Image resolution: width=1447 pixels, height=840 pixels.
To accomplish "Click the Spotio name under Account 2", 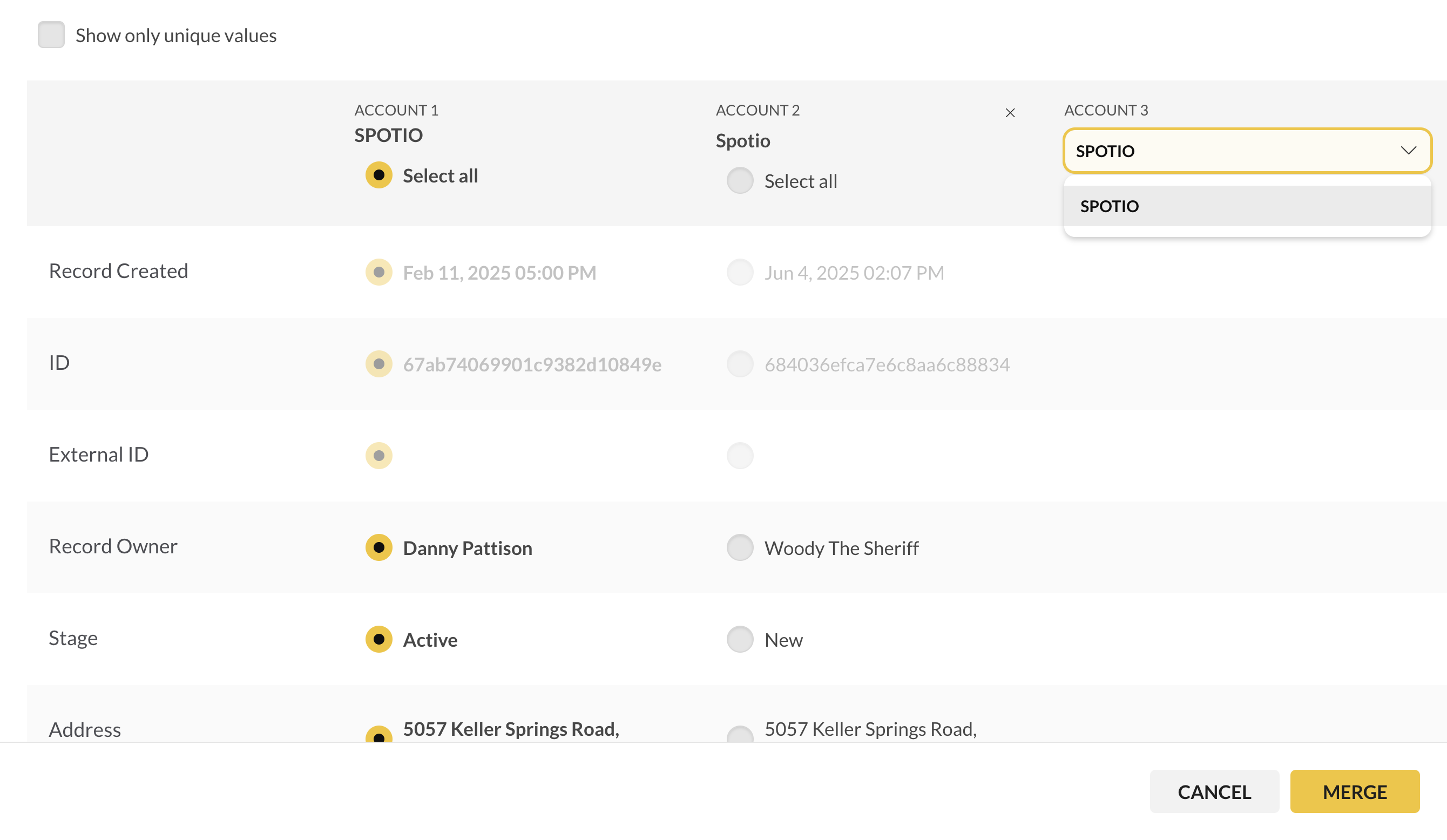I will click(743, 141).
